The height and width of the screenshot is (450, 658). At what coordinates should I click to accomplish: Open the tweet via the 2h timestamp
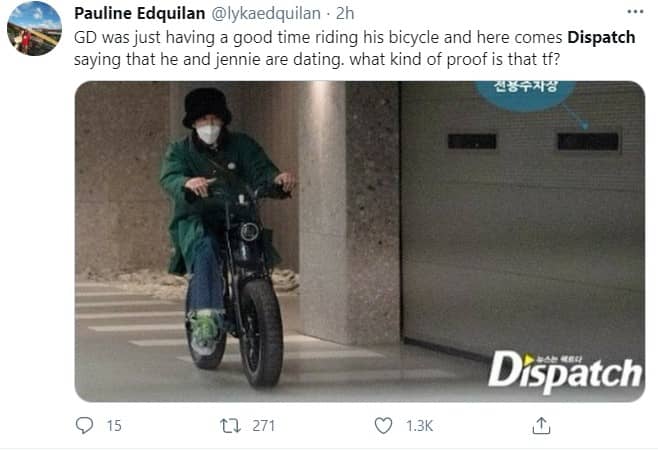(345, 13)
